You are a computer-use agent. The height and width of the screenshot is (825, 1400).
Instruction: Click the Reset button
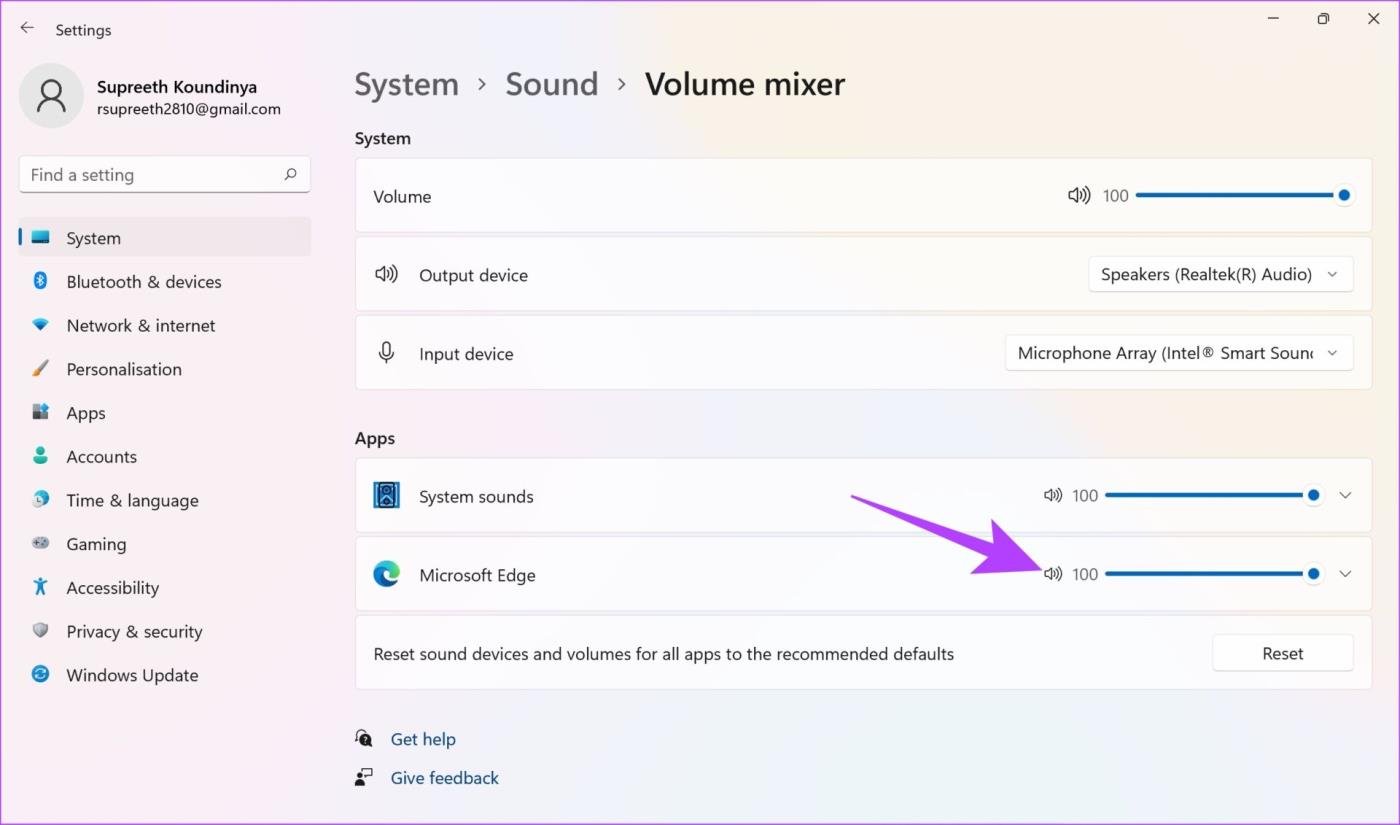tap(1282, 653)
